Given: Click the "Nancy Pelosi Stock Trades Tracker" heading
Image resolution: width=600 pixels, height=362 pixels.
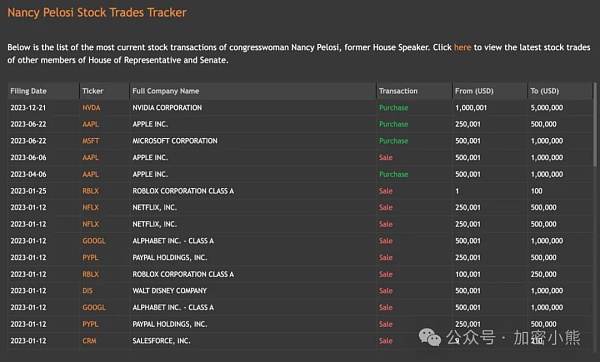Looking at the screenshot, I should point(97,13).
